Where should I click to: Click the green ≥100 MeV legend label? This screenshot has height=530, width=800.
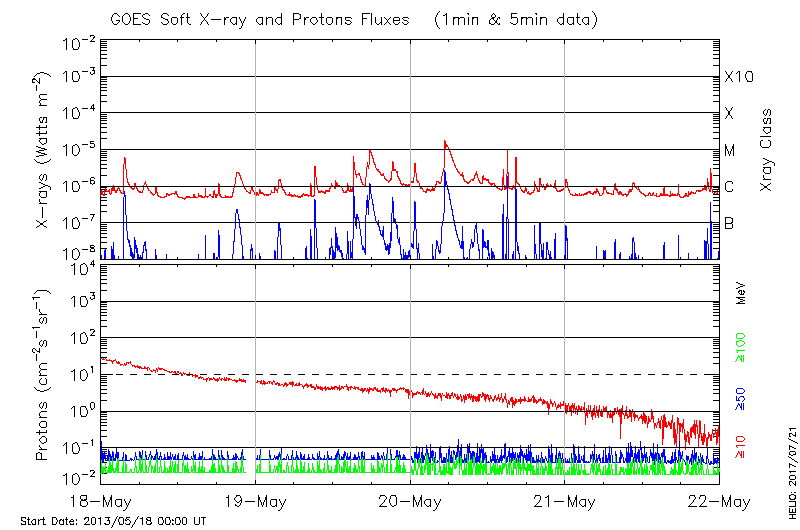point(741,346)
